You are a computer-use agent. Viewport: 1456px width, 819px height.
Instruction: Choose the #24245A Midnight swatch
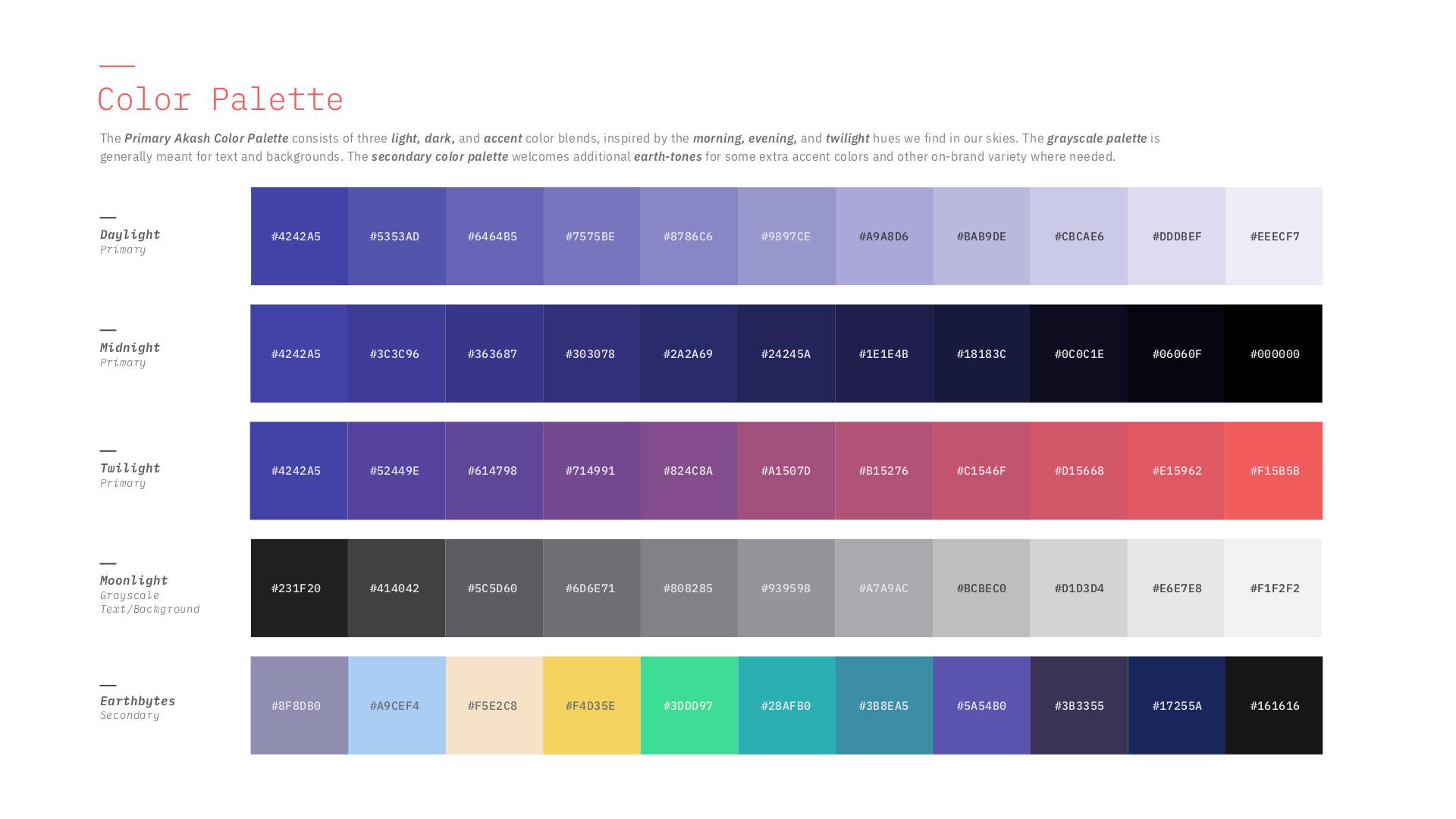coord(786,353)
